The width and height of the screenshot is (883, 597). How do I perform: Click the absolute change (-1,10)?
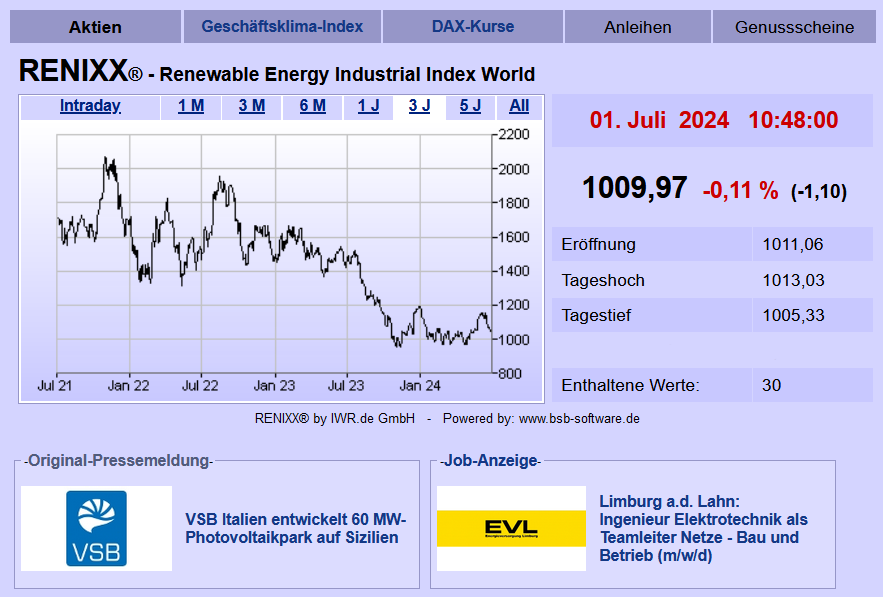[x=819, y=191]
